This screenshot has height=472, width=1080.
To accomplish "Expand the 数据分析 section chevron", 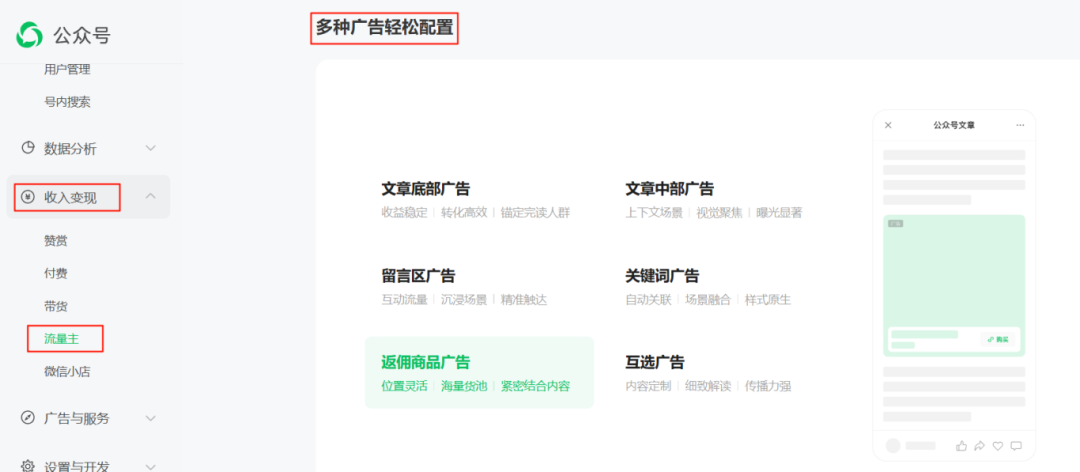I will (x=151, y=148).
